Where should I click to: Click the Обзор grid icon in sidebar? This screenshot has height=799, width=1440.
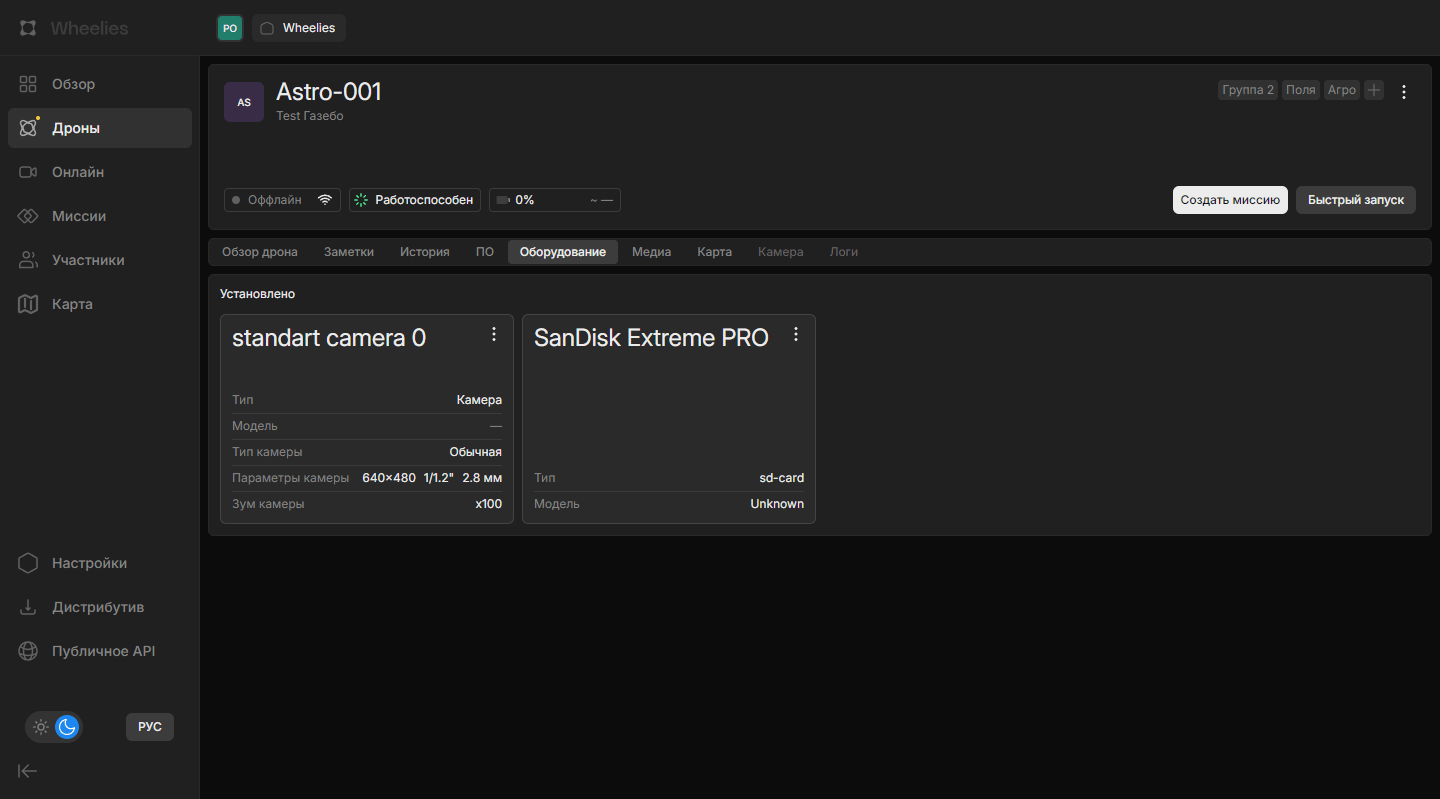pyautogui.click(x=28, y=84)
